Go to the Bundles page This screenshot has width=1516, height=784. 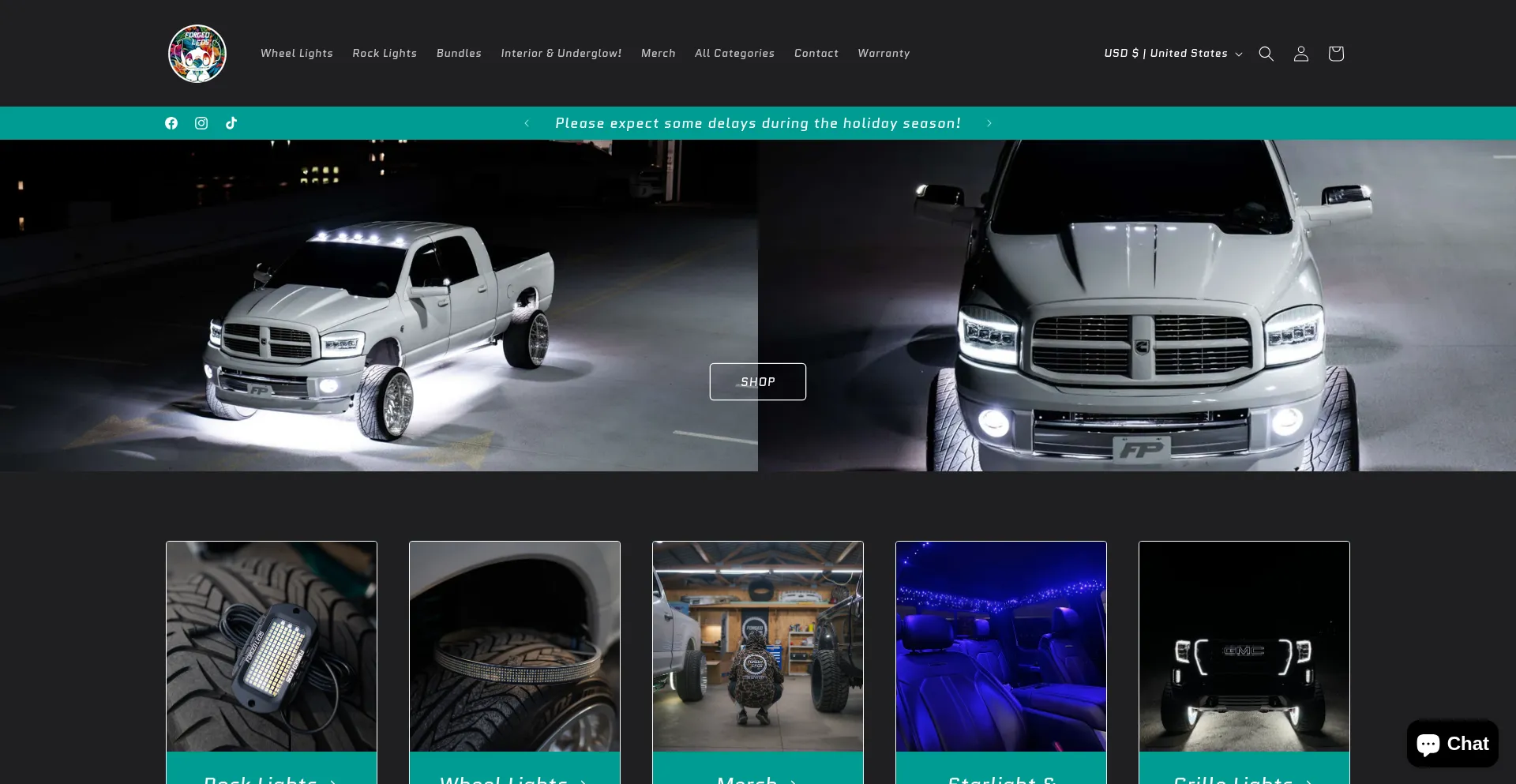[459, 54]
